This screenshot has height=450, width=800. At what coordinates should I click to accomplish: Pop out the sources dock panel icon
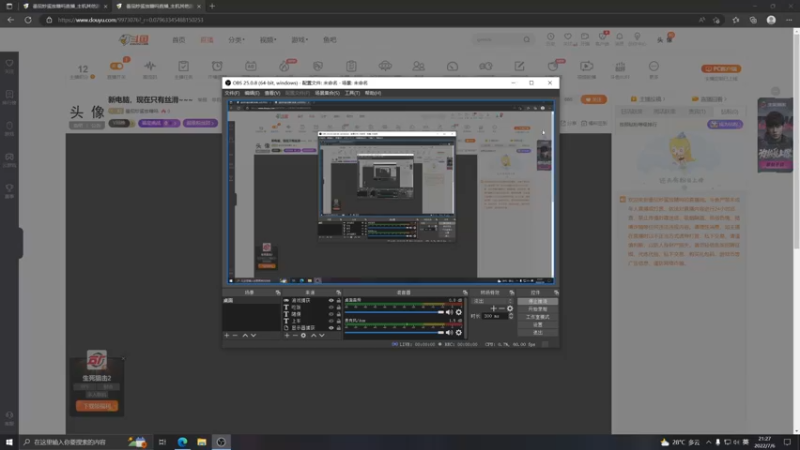(x=338, y=292)
